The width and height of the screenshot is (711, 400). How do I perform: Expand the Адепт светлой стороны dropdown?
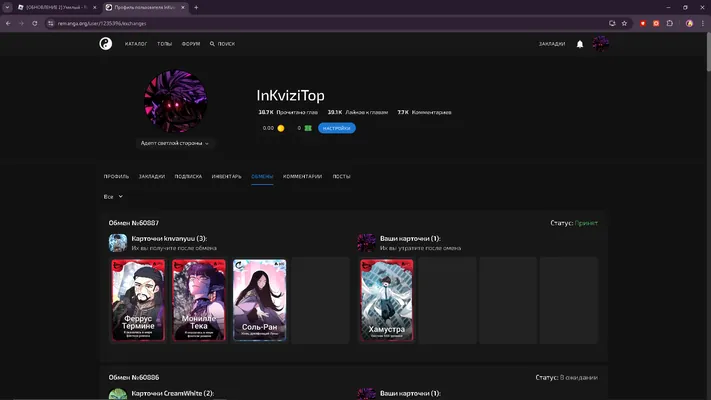click(x=175, y=143)
